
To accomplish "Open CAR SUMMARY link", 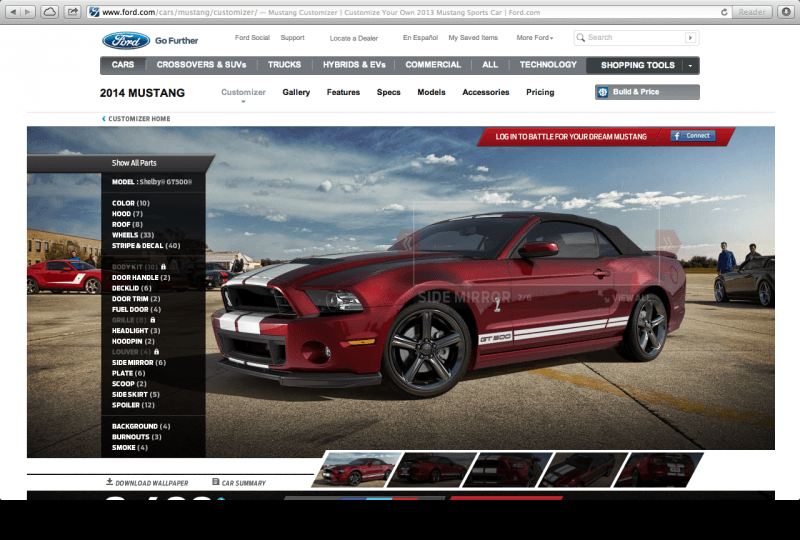I will tap(239, 482).
